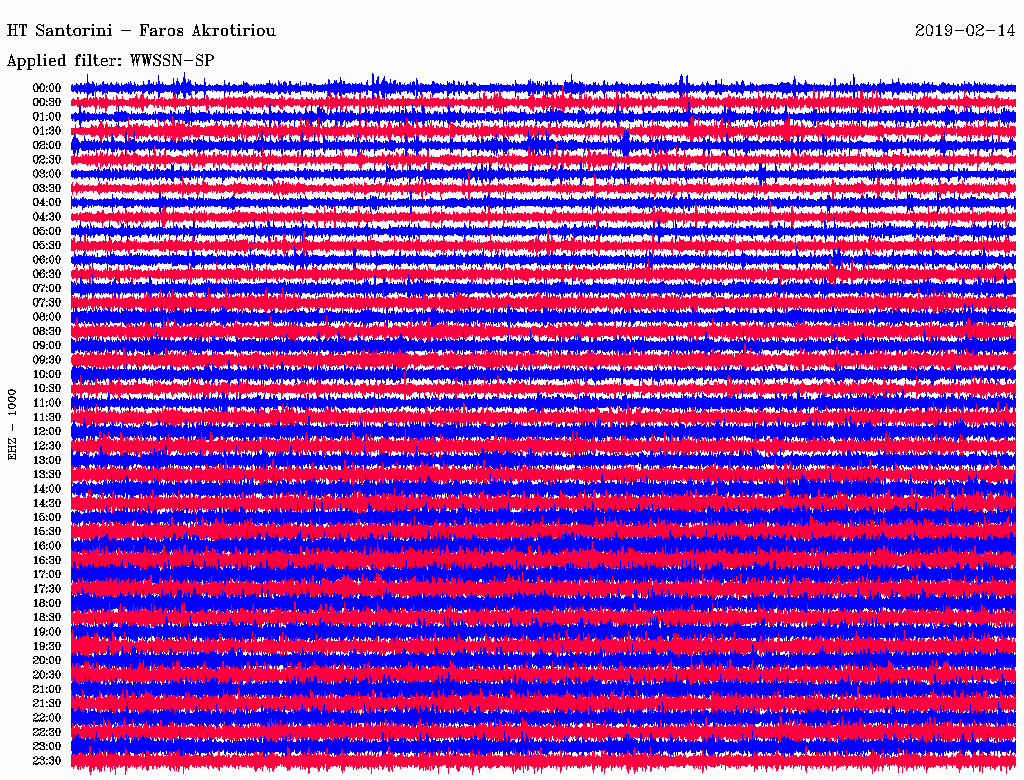Image resolution: width=1024 pixels, height=780 pixels.
Task: Select the 07:30 time label
Action: (x=47, y=303)
